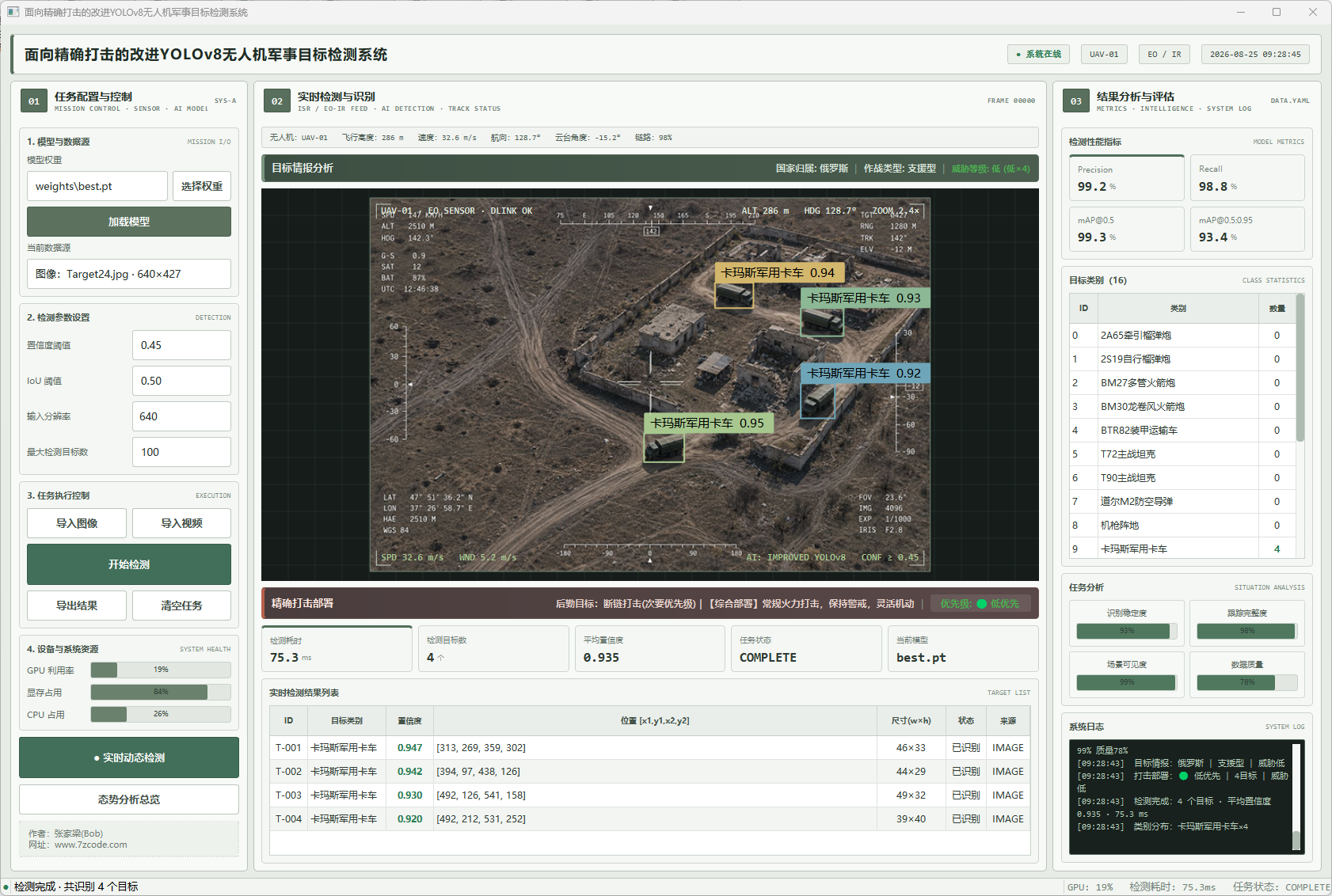The height and width of the screenshot is (896, 1332).
Task: Click the 类别 column header in class table
Action: [1178, 309]
